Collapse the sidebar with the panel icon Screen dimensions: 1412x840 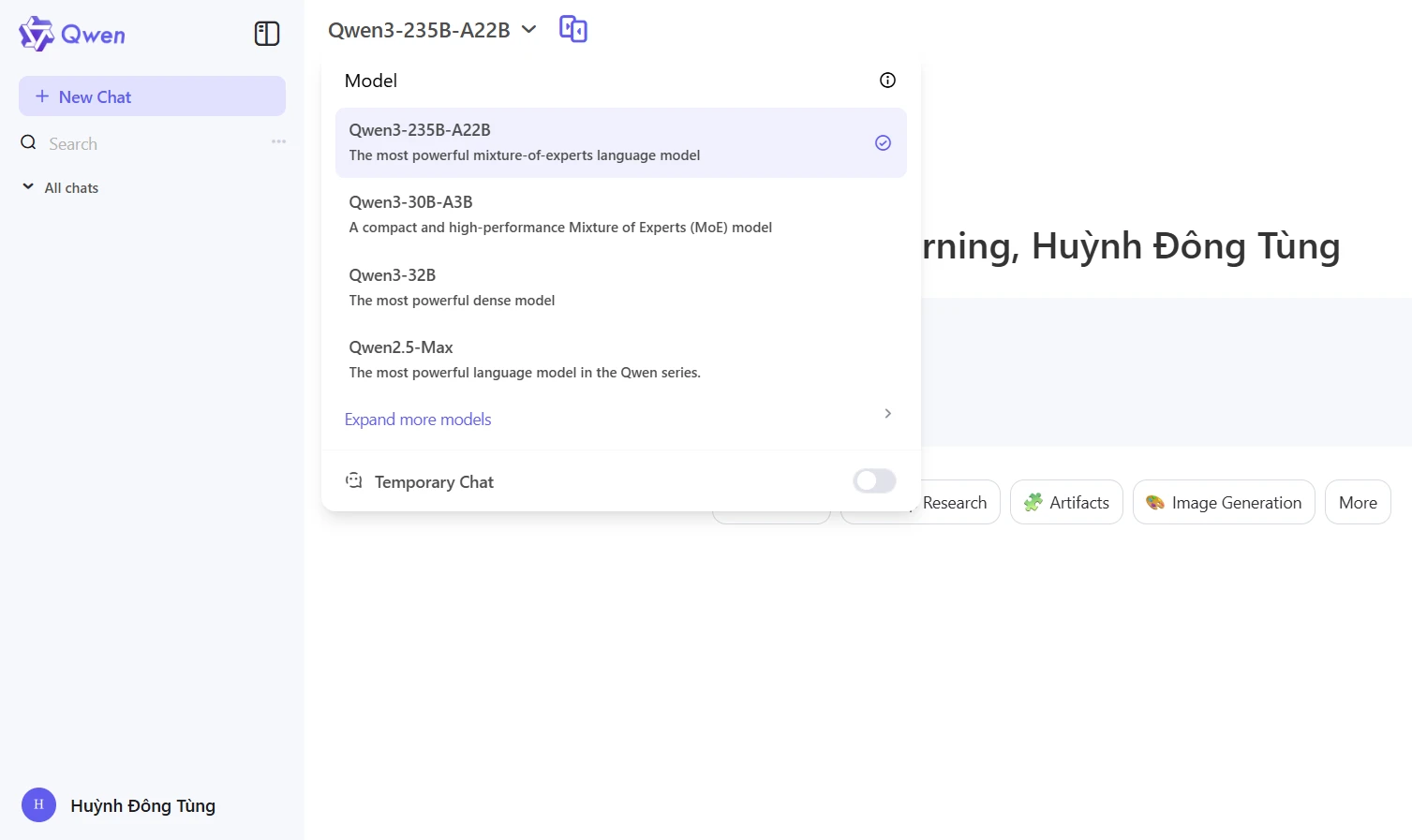tap(267, 34)
